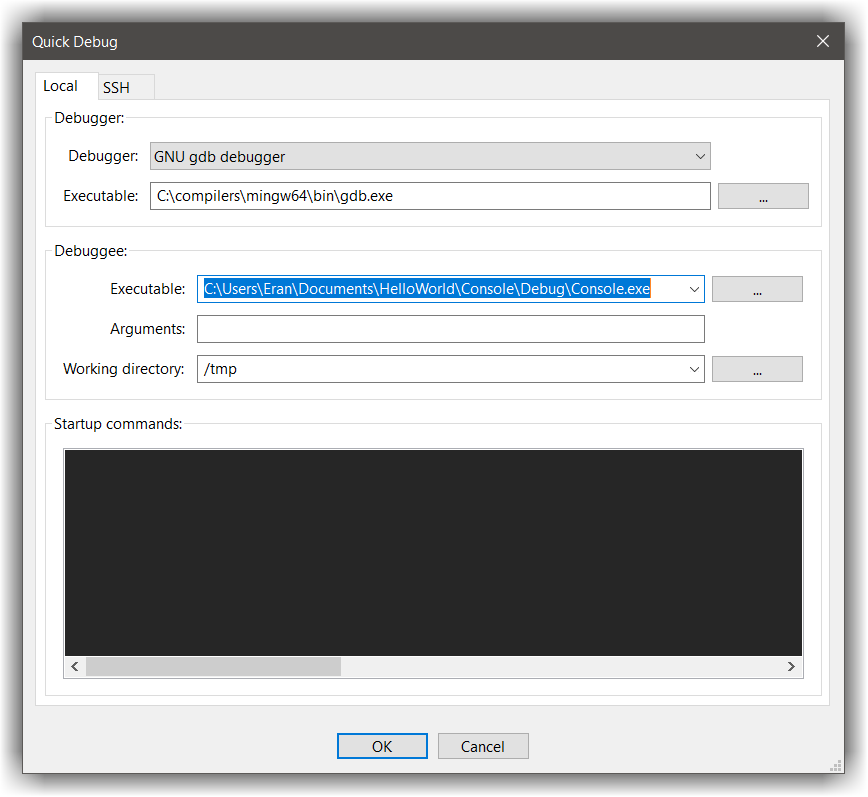Browse for the Debuggee executable file
Image resolution: width=868 pixels, height=797 pixels.
[757, 288]
